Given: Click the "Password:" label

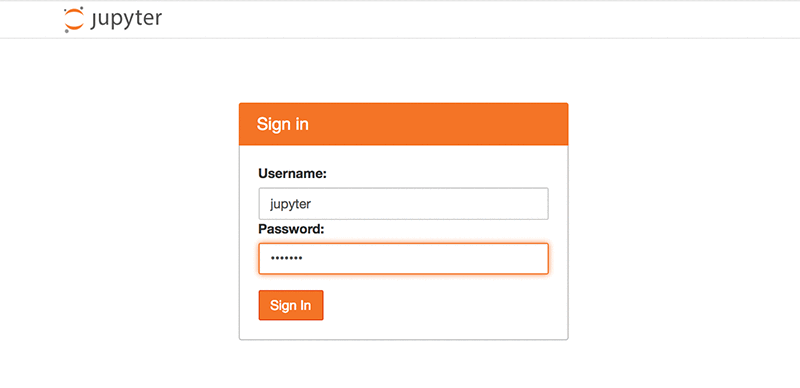Looking at the screenshot, I should [x=291, y=229].
